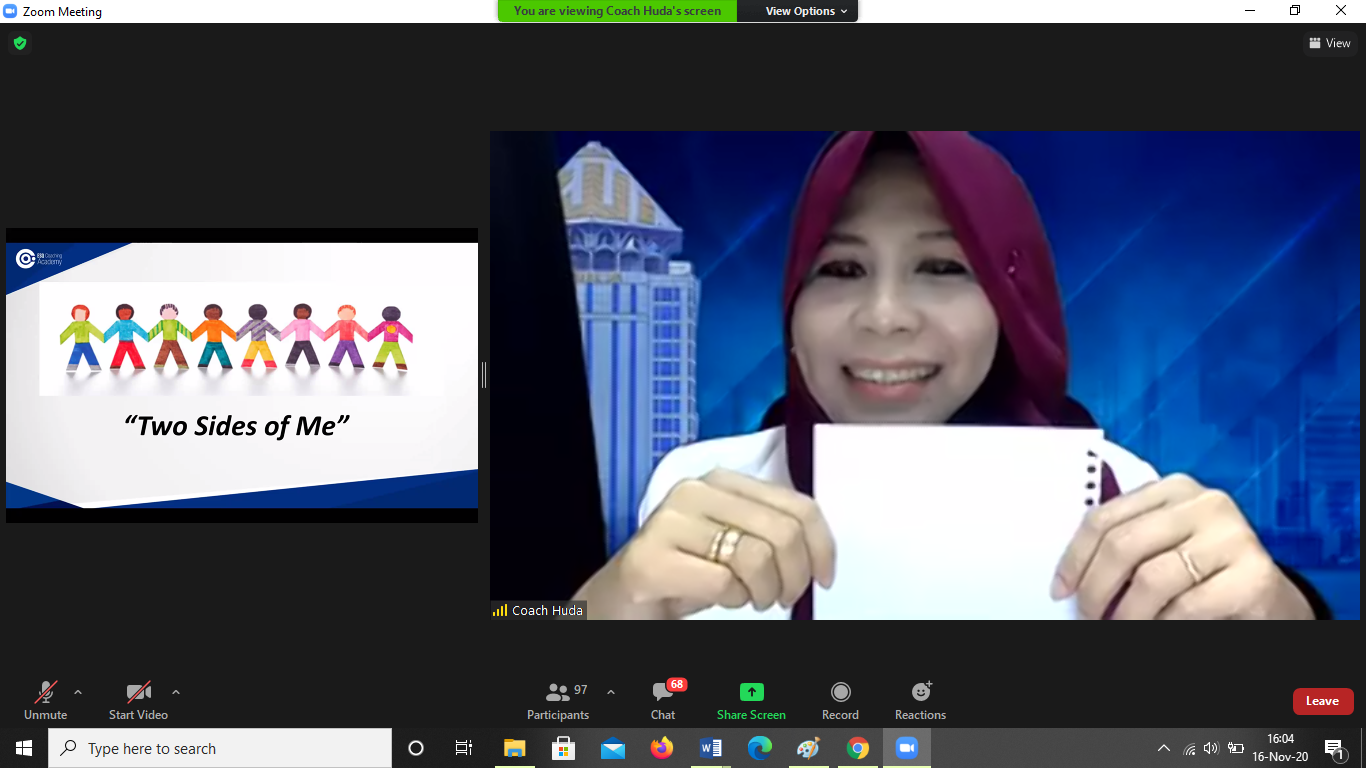Leave the meeting
This screenshot has width=1366, height=768.
click(1322, 701)
